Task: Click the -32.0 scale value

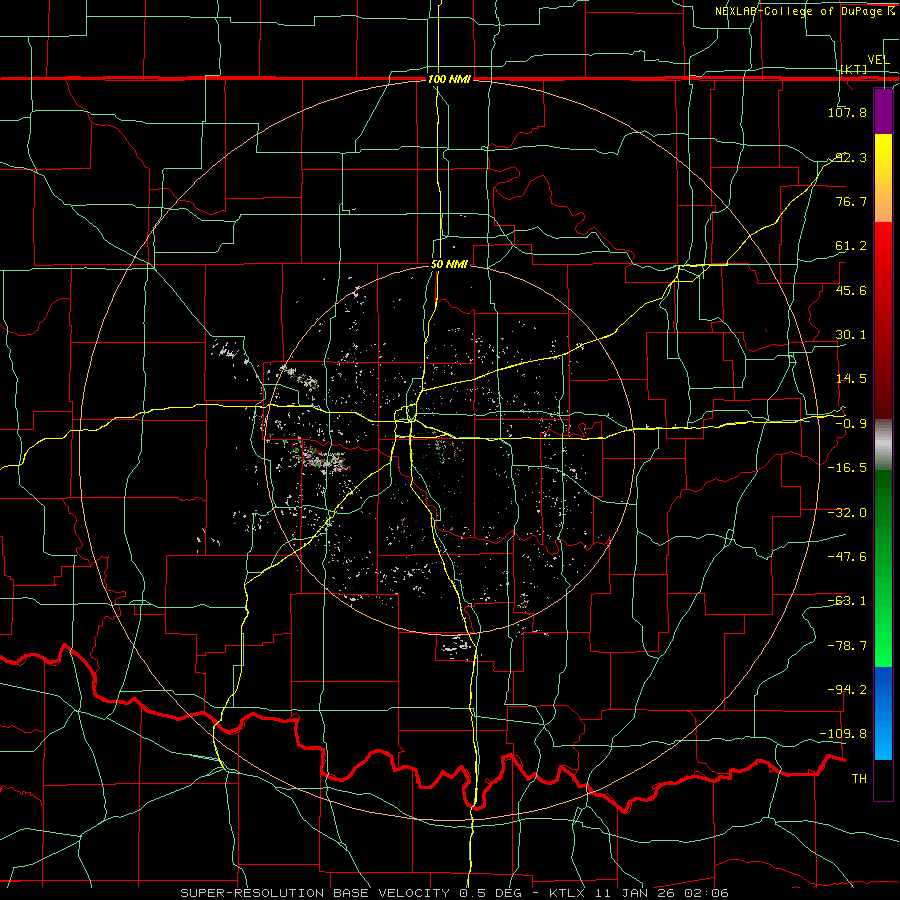Action: (847, 513)
